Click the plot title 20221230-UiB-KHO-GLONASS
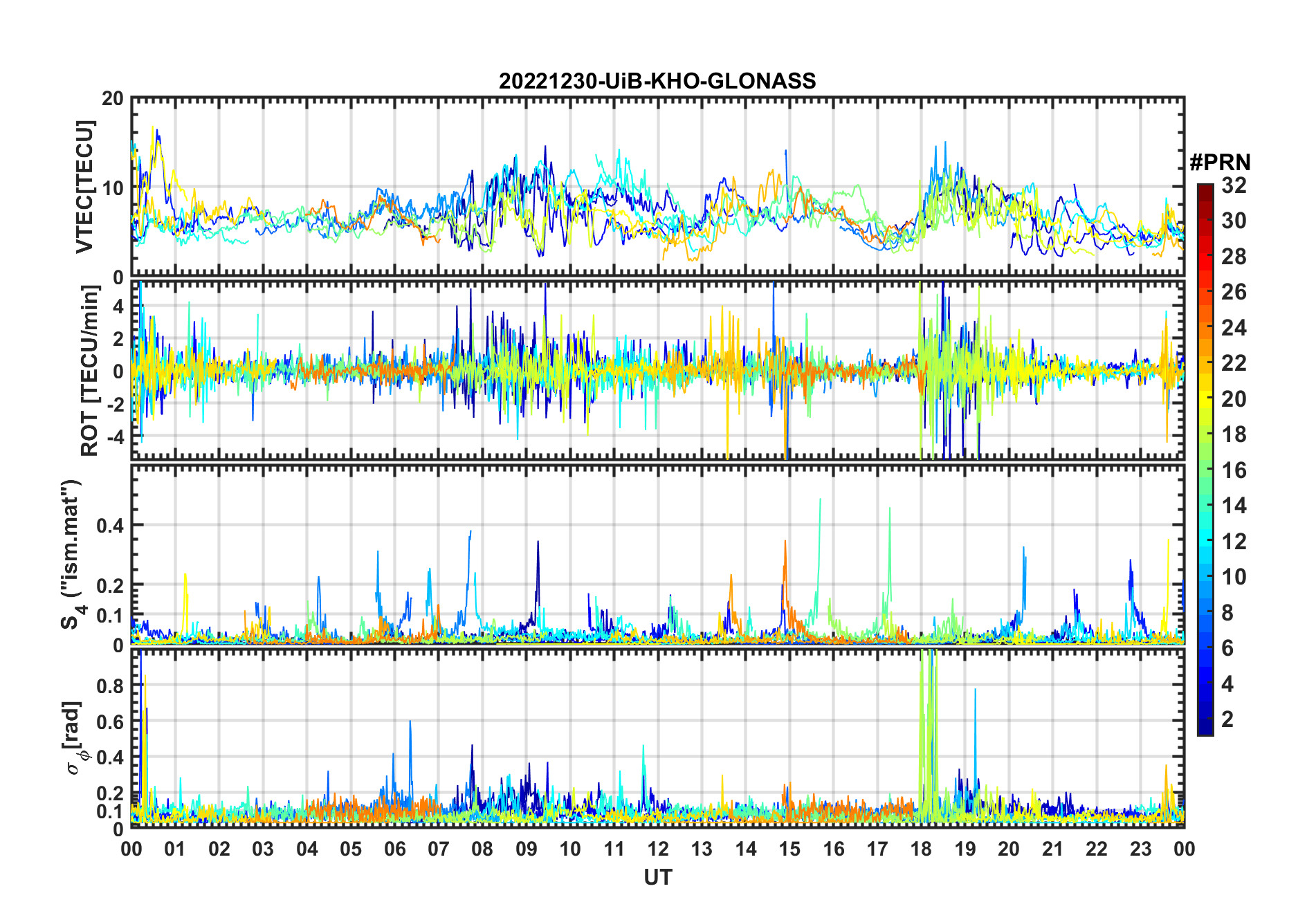Screen dimensions: 1316x920 tap(657, 82)
